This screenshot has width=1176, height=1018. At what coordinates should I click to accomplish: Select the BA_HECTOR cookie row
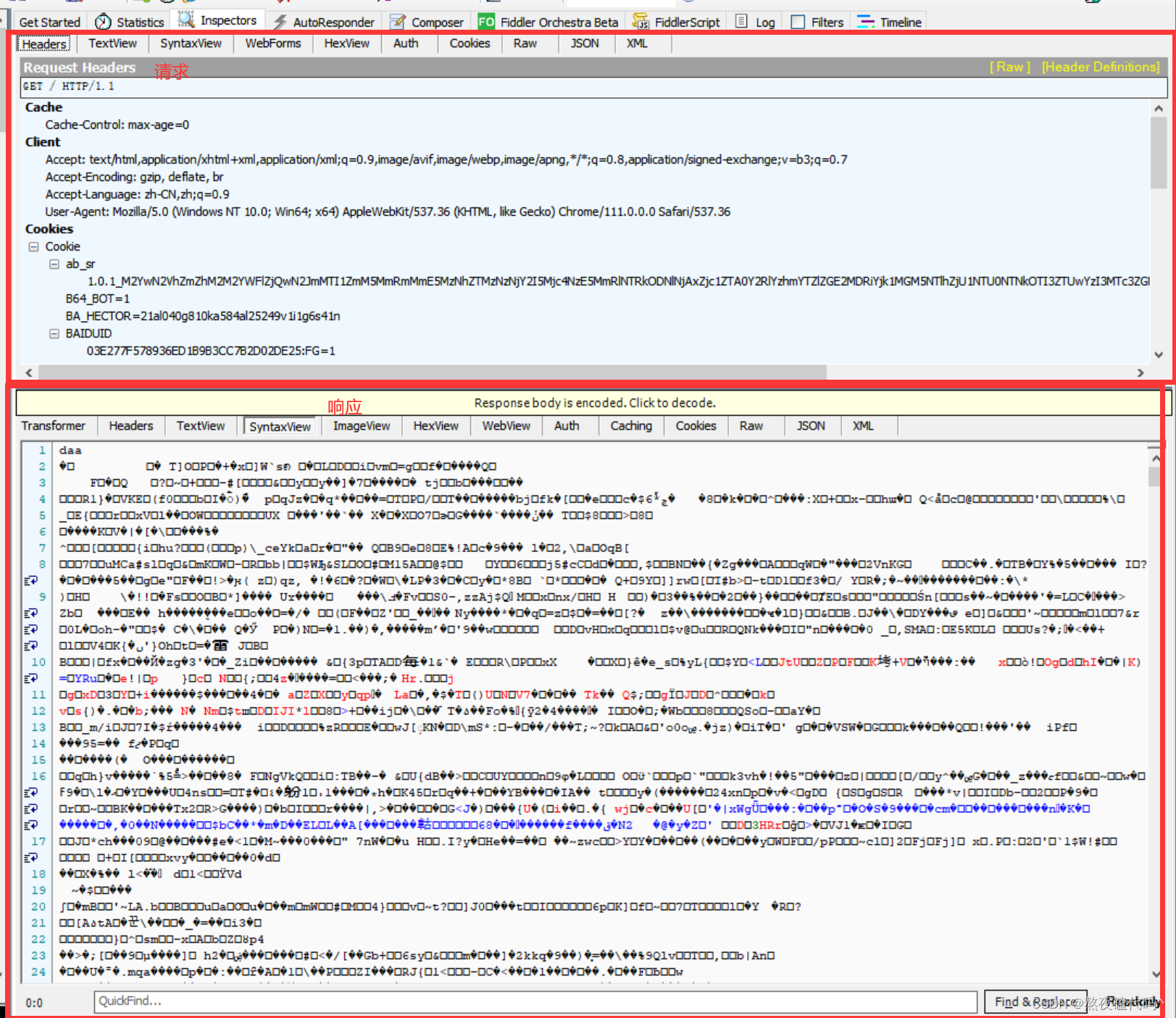(203, 316)
